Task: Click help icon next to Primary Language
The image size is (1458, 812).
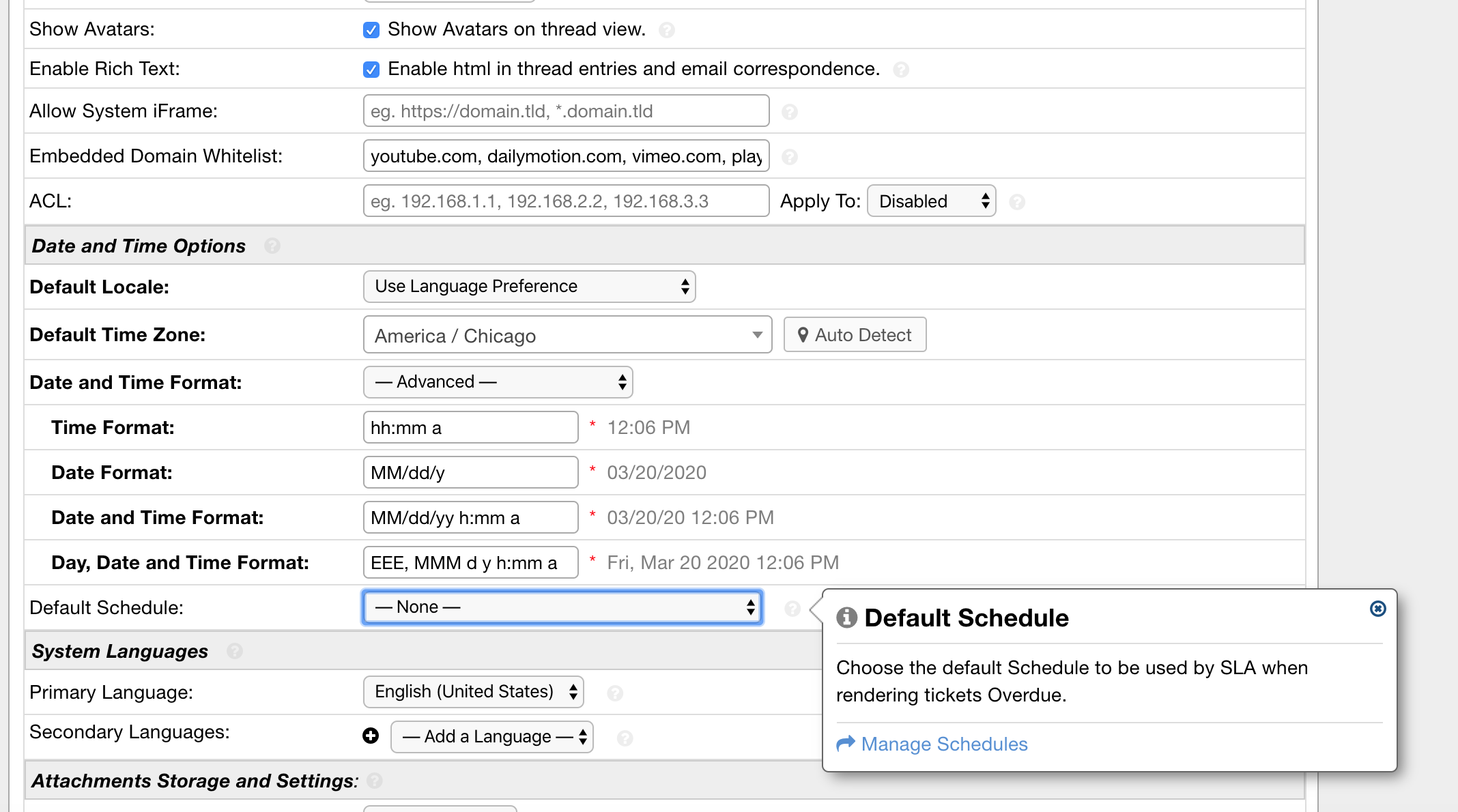Action: coord(615,693)
